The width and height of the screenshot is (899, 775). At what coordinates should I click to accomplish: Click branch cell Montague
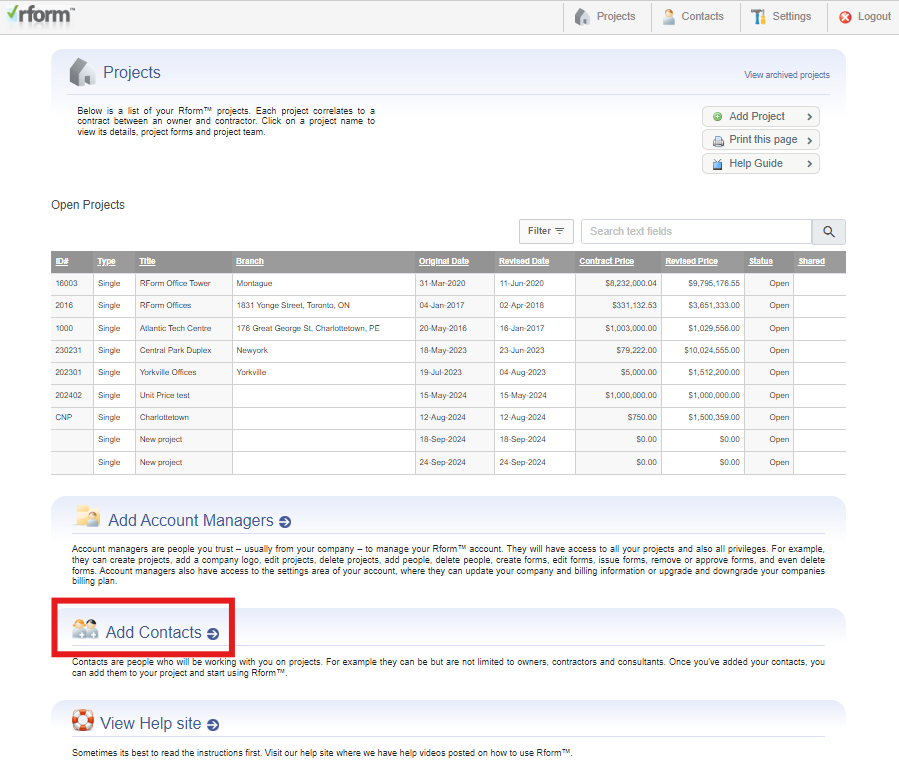click(x=254, y=283)
